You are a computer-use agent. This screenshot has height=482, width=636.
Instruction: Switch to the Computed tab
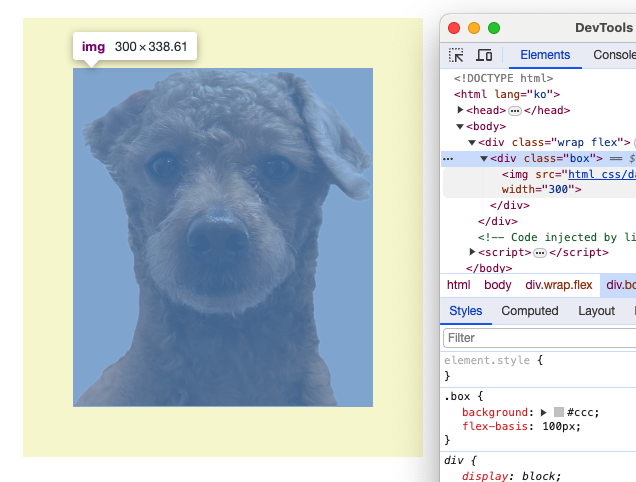click(530, 311)
